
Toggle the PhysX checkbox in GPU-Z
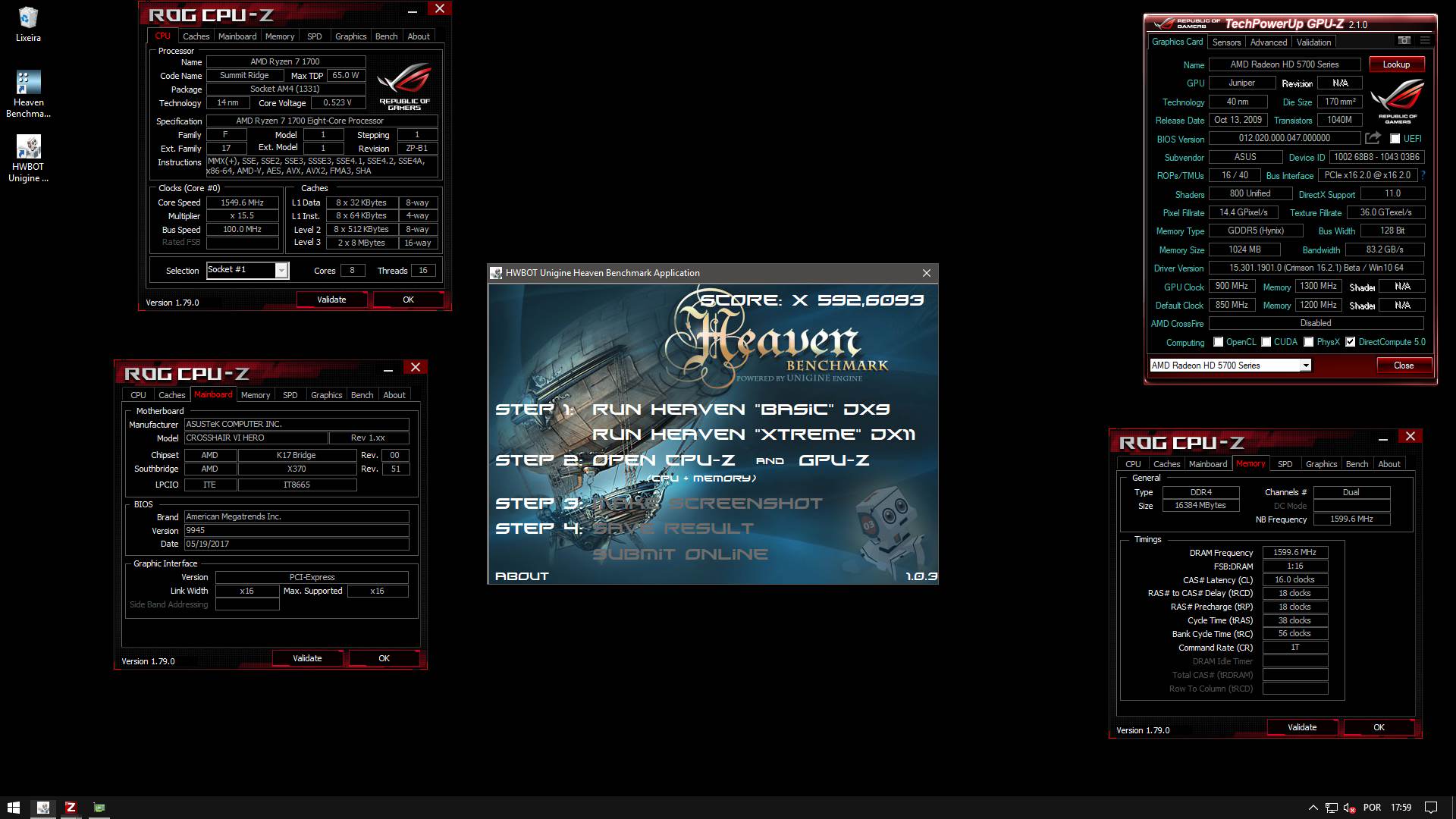click(1308, 342)
